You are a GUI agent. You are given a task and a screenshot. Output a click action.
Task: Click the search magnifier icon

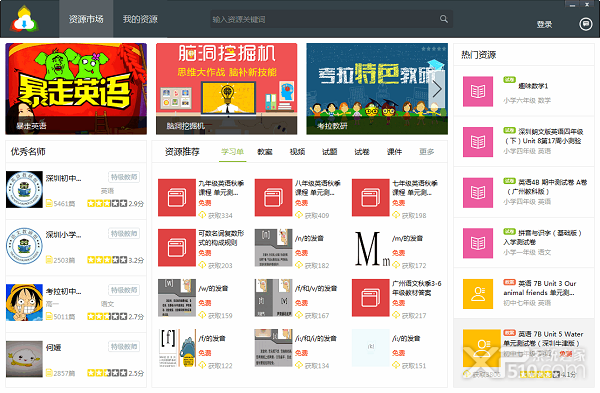click(x=443, y=19)
